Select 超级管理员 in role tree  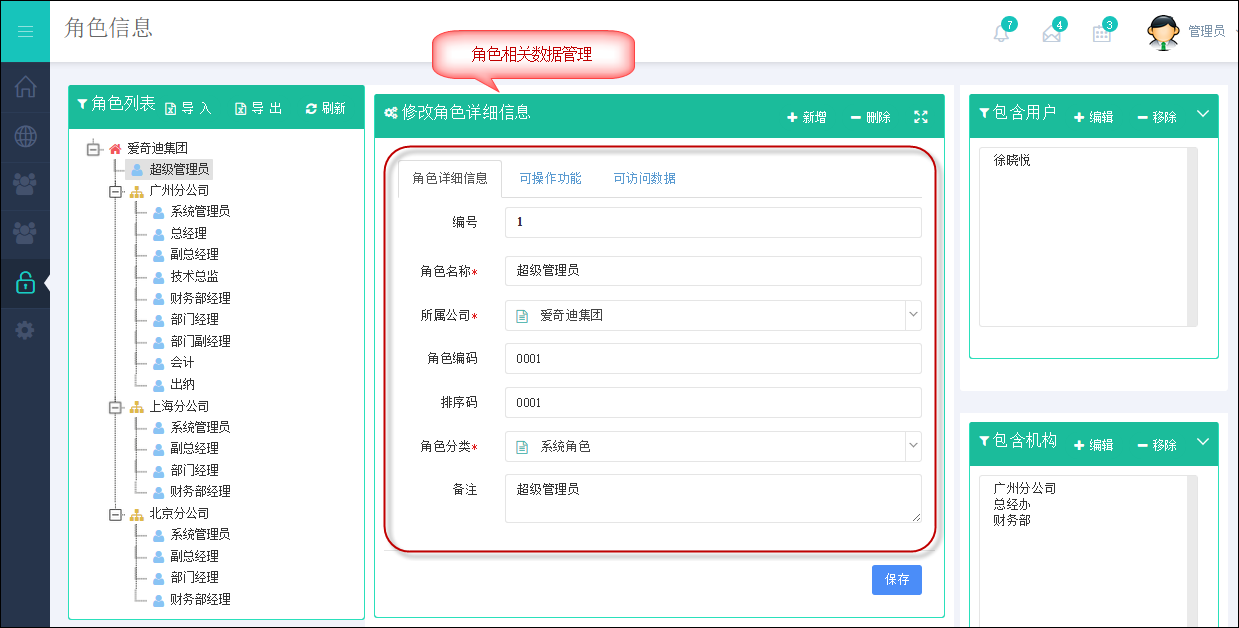[179, 169]
